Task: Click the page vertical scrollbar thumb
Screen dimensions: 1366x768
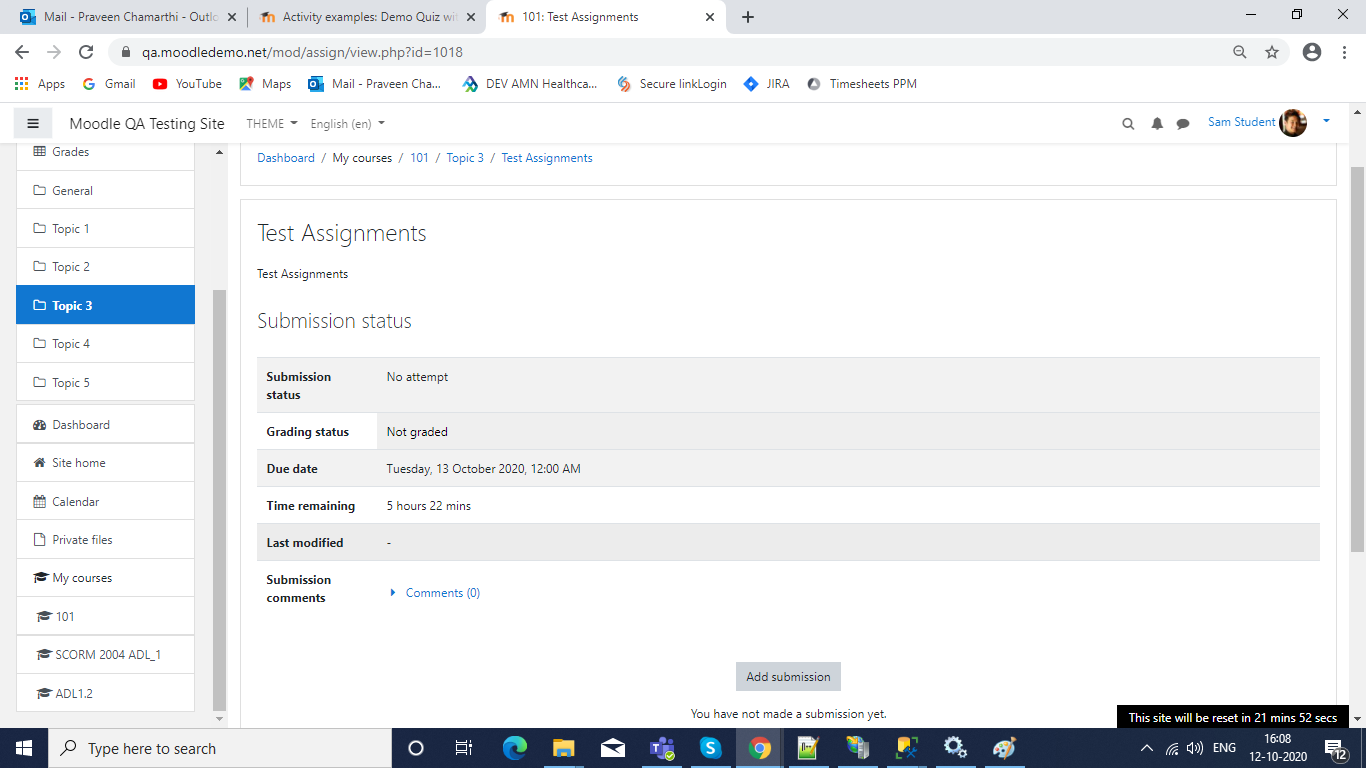Action: click(x=1357, y=359)
